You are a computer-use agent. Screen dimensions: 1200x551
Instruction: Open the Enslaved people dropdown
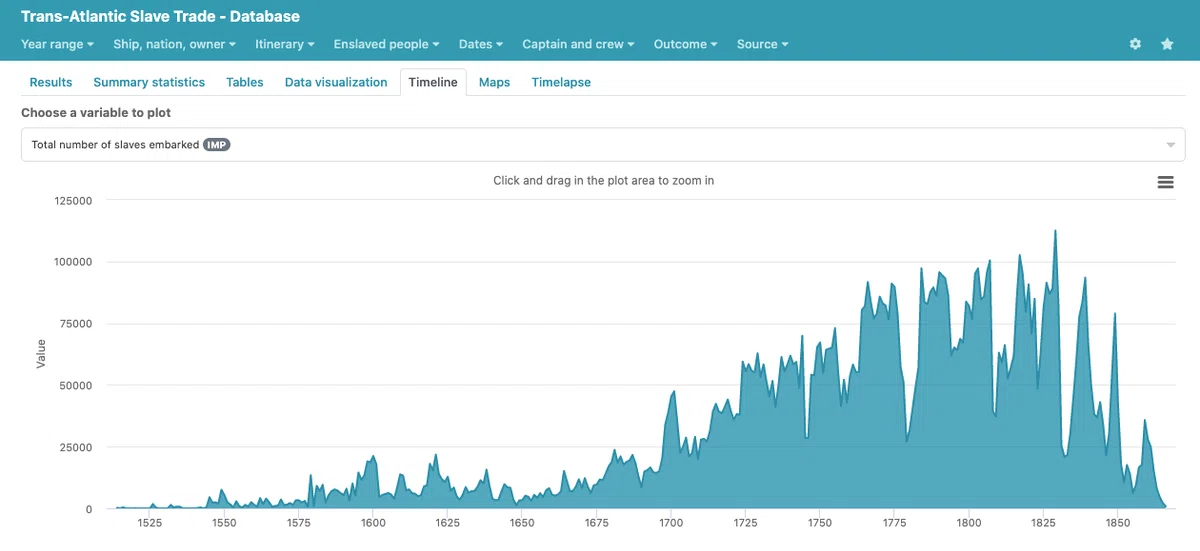(x=387, y=44)
